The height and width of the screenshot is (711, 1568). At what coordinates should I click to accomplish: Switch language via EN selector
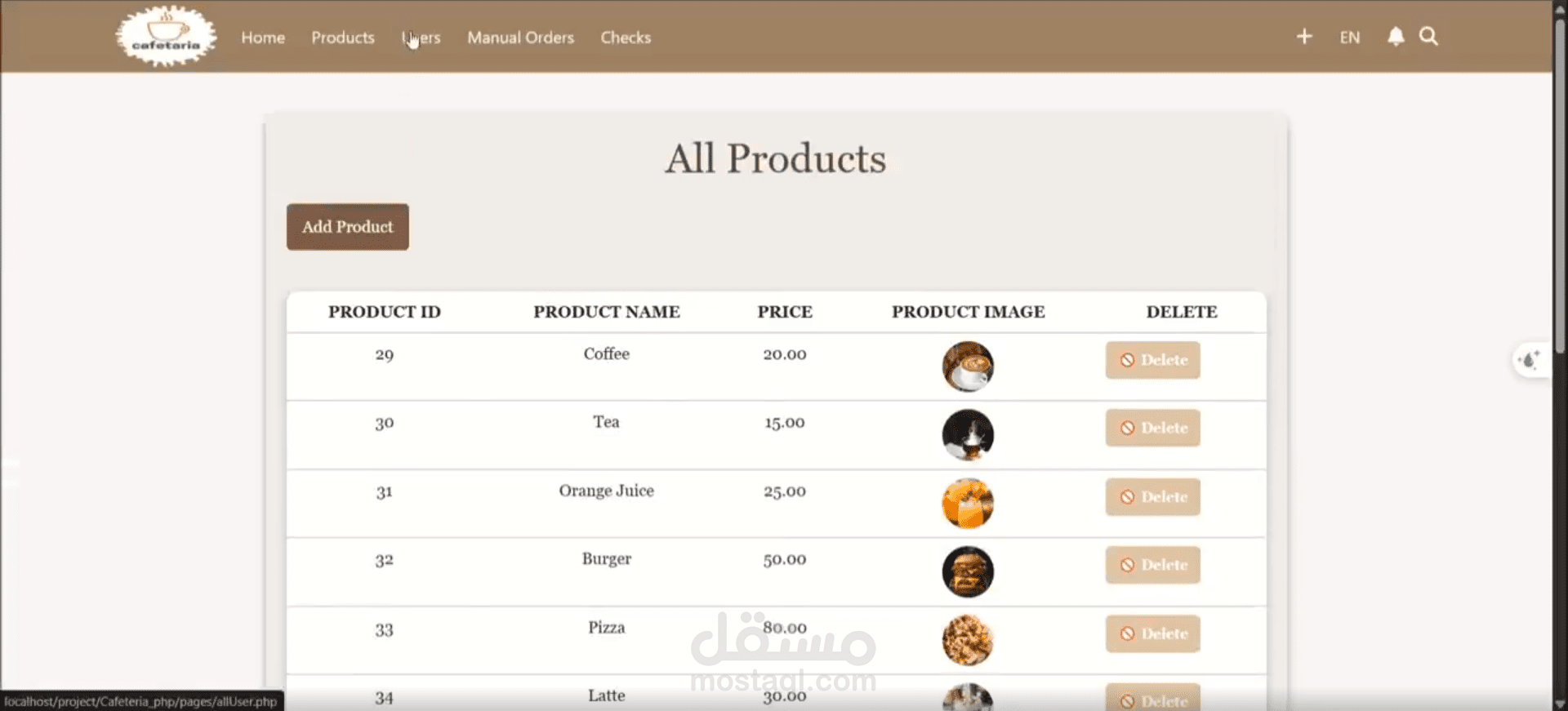[1350, 38]
